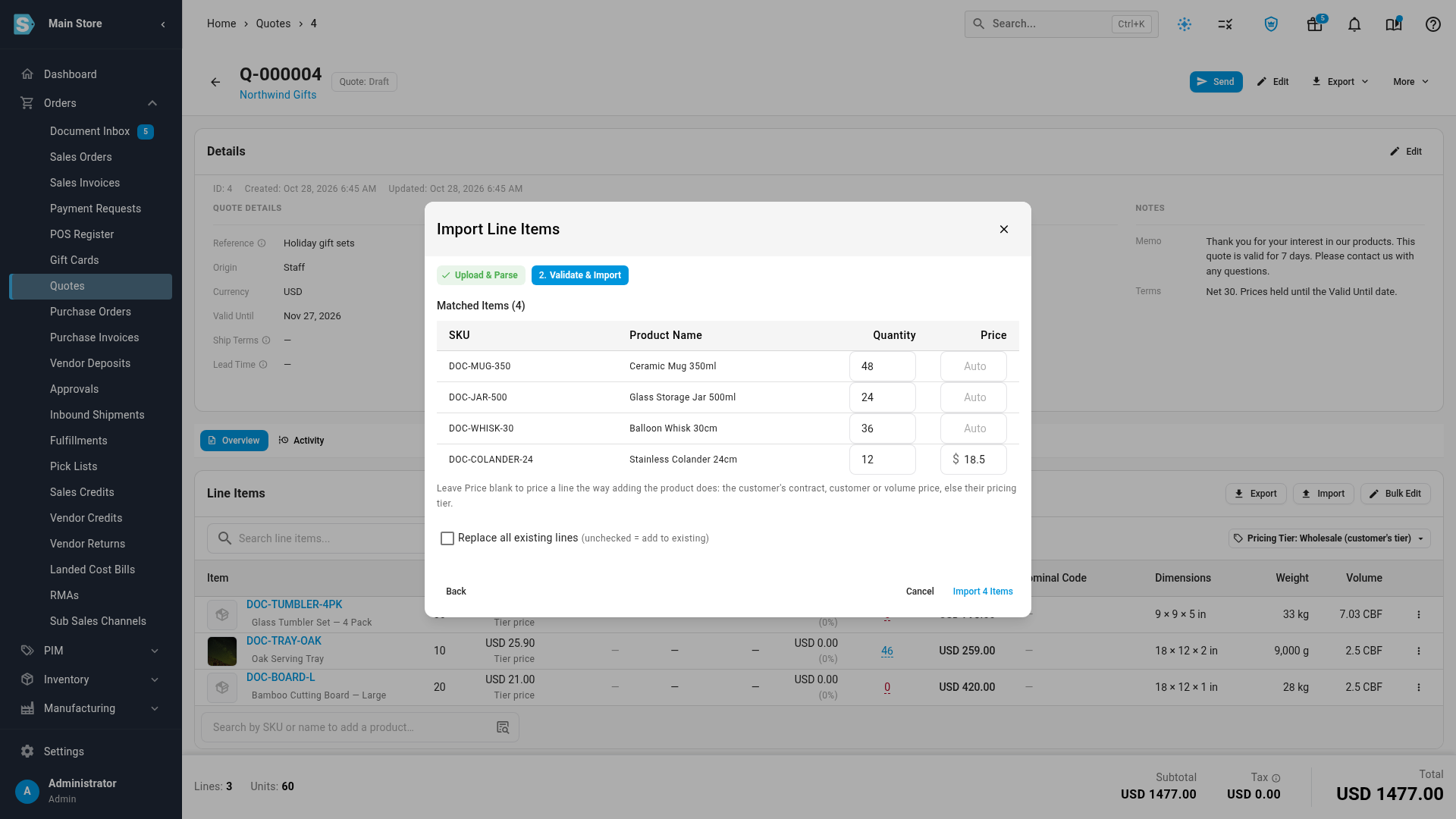Click the Home breadcrumb

coord(221,24)
